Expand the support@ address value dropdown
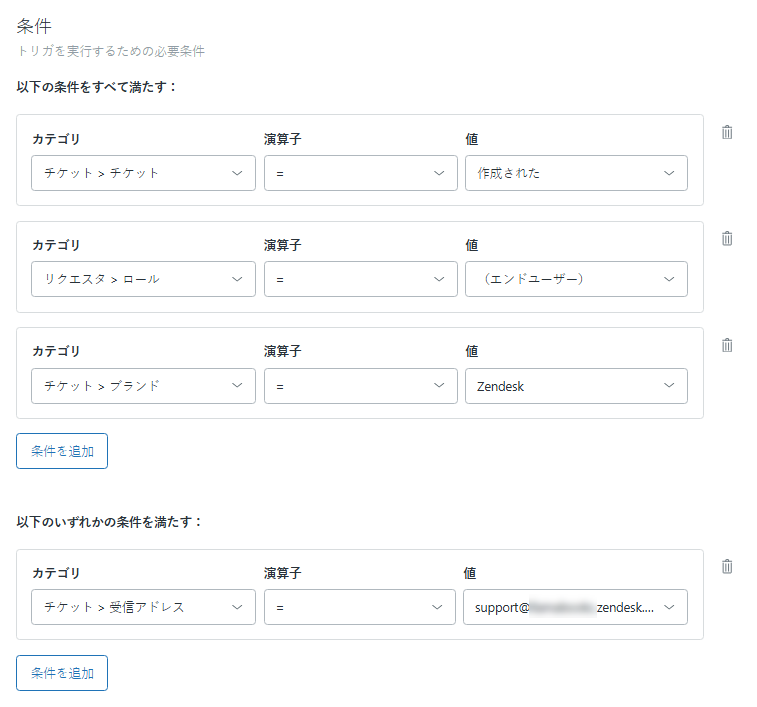This screenshot has width=757, height=707. [x=576, y=607]
